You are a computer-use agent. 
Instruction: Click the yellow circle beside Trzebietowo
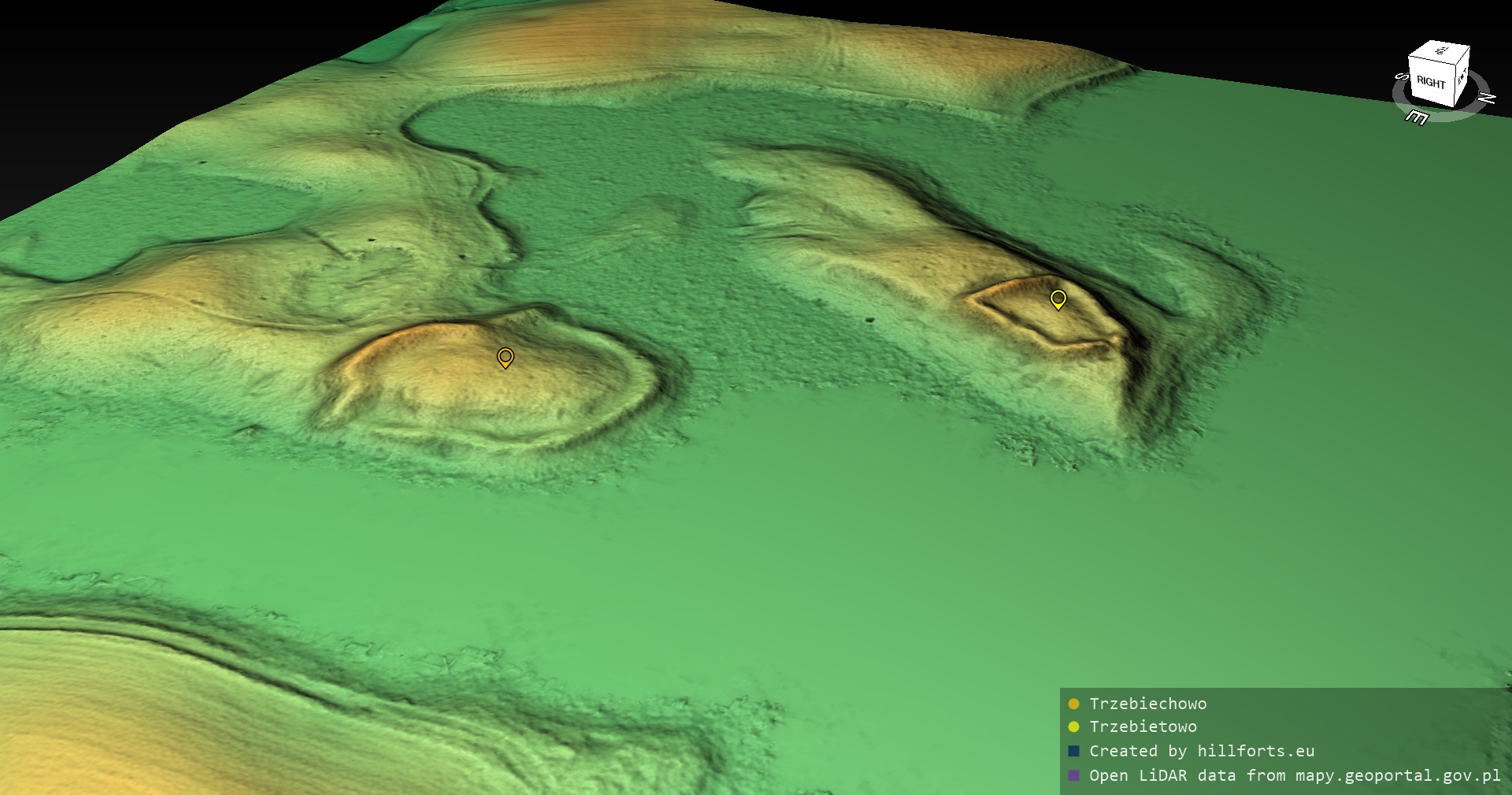pyautogui.click(x=1073, y=726)
